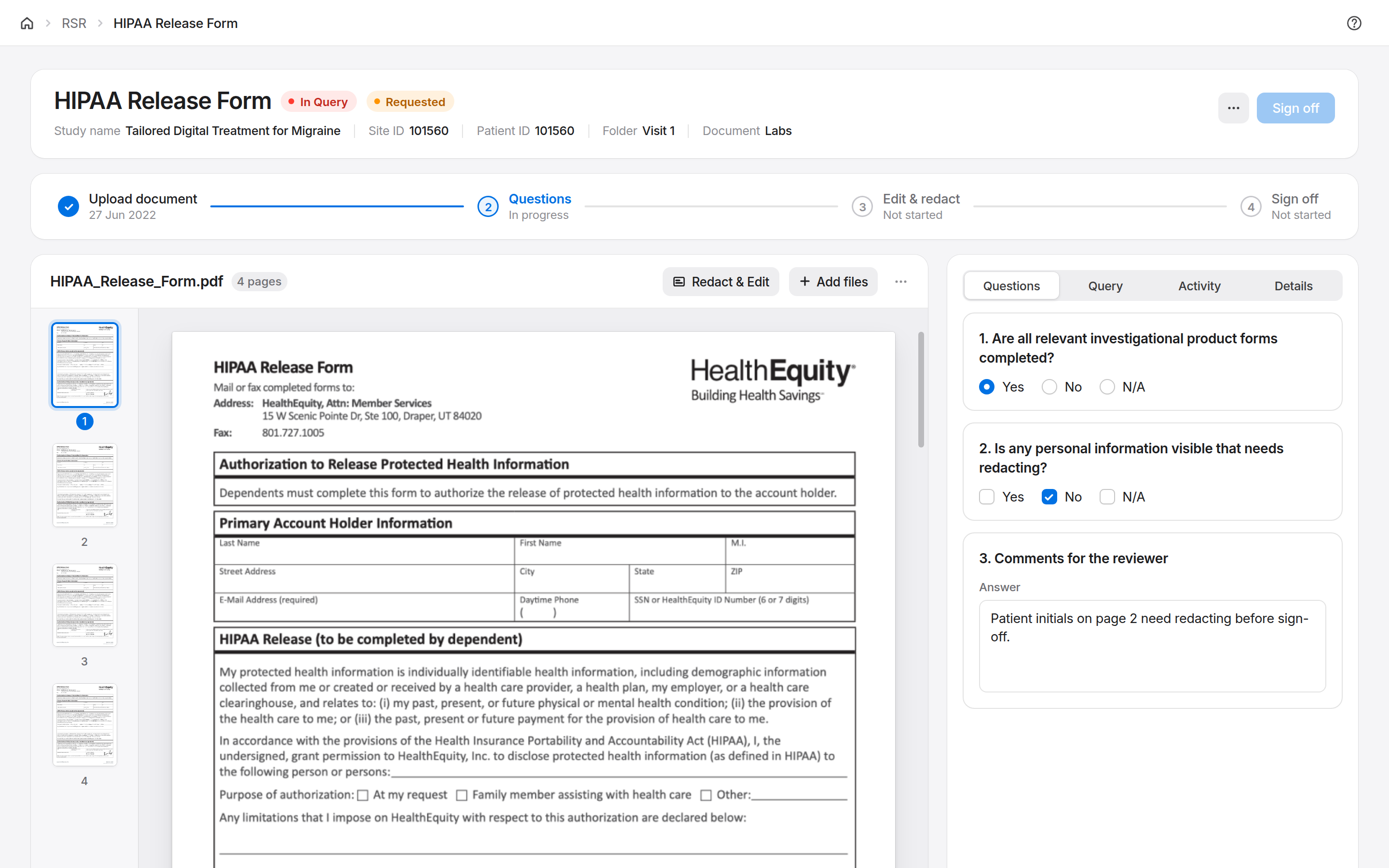Click the HIPAA Release Form breadcrumb
The width and height of the screenshot is (1389, 868).
click(176, 23)
